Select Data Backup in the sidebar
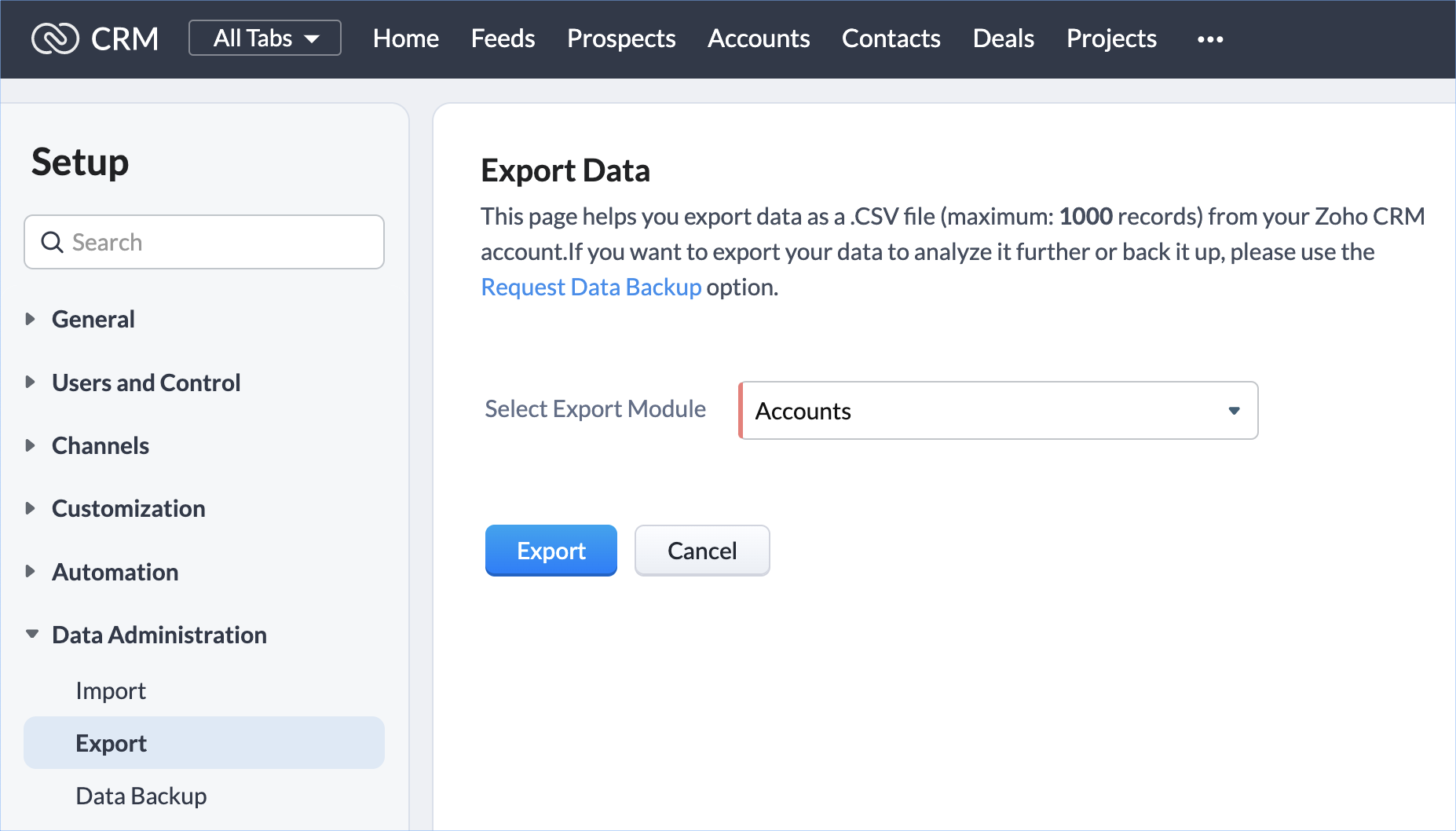Viewport: 1456px width, 831px height. (141, 796)
